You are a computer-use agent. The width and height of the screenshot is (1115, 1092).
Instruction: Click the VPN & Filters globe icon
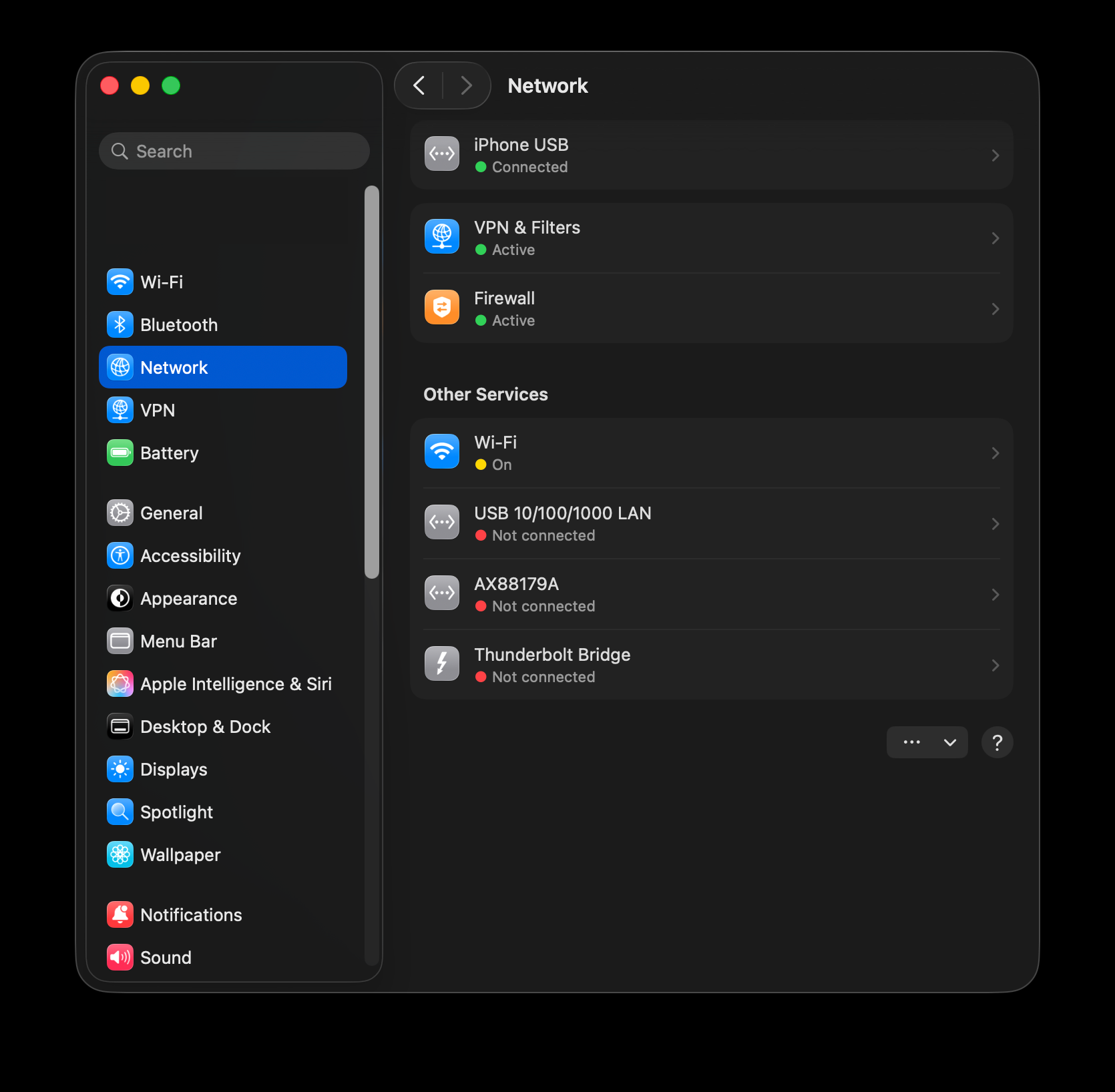click(441, 237)
